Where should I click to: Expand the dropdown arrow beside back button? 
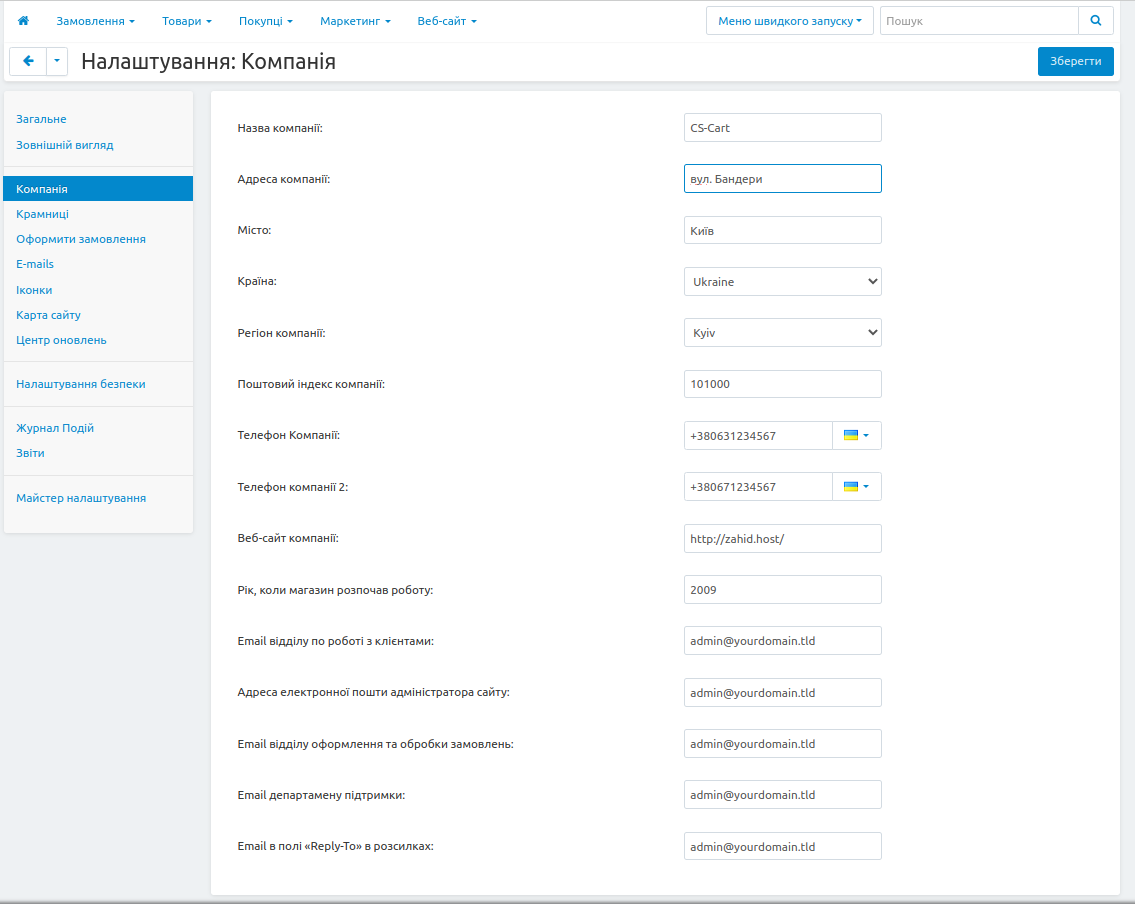click(57, 62)
